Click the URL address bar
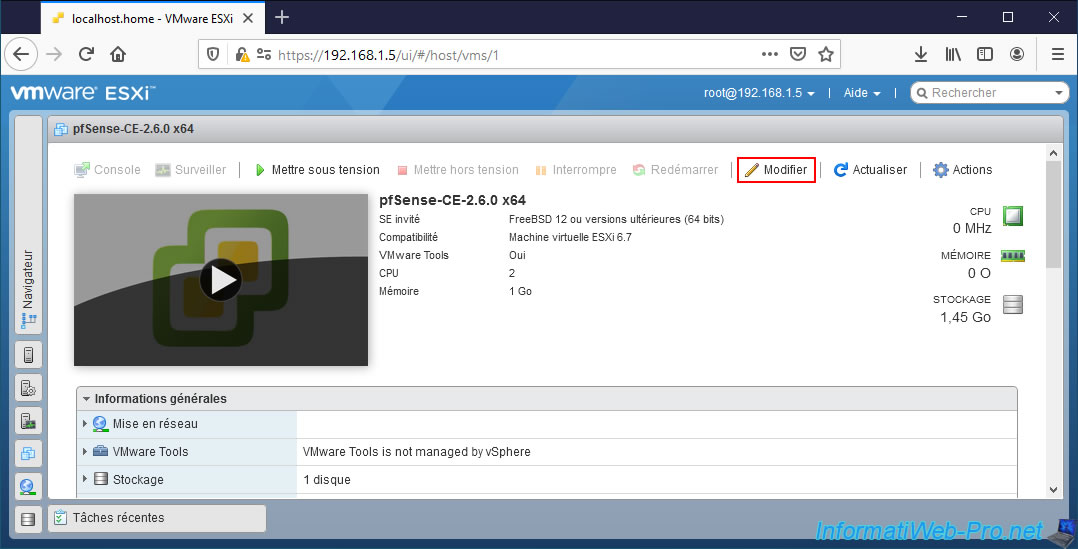The width and height of the screenshot is (1078, 549). pyautogui.click(x=518, y=54)
